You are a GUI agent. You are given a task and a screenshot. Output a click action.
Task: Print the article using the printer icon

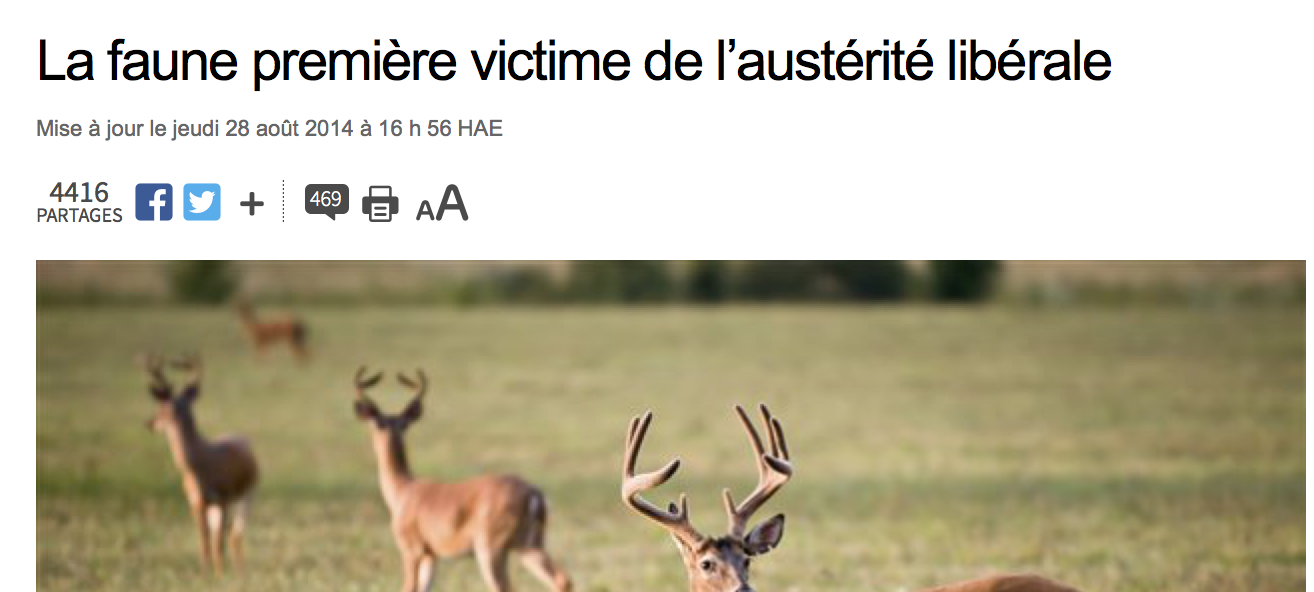[x=380, y=204]
